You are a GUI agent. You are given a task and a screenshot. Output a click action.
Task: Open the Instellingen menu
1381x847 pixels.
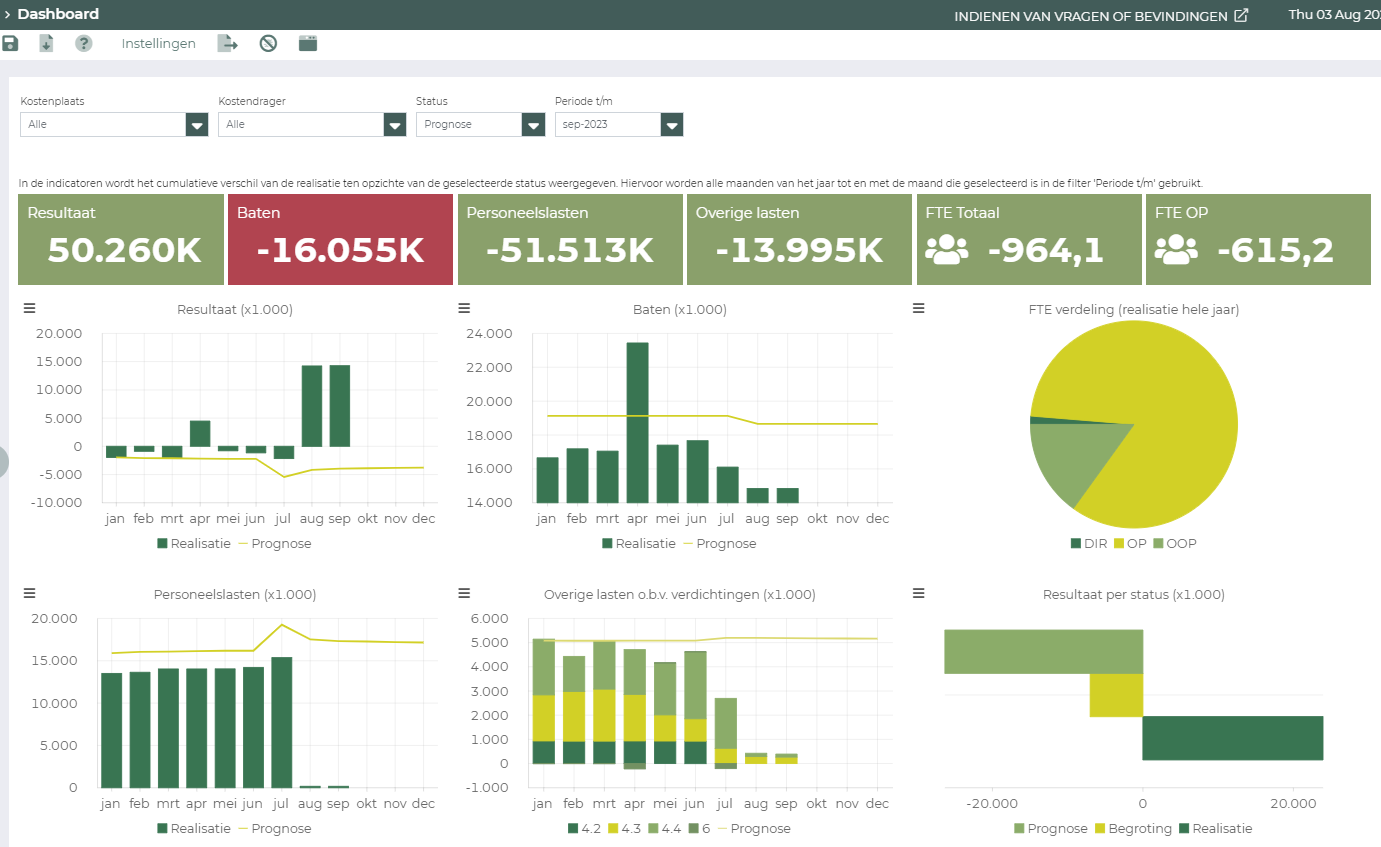click(x=158, y=43)
